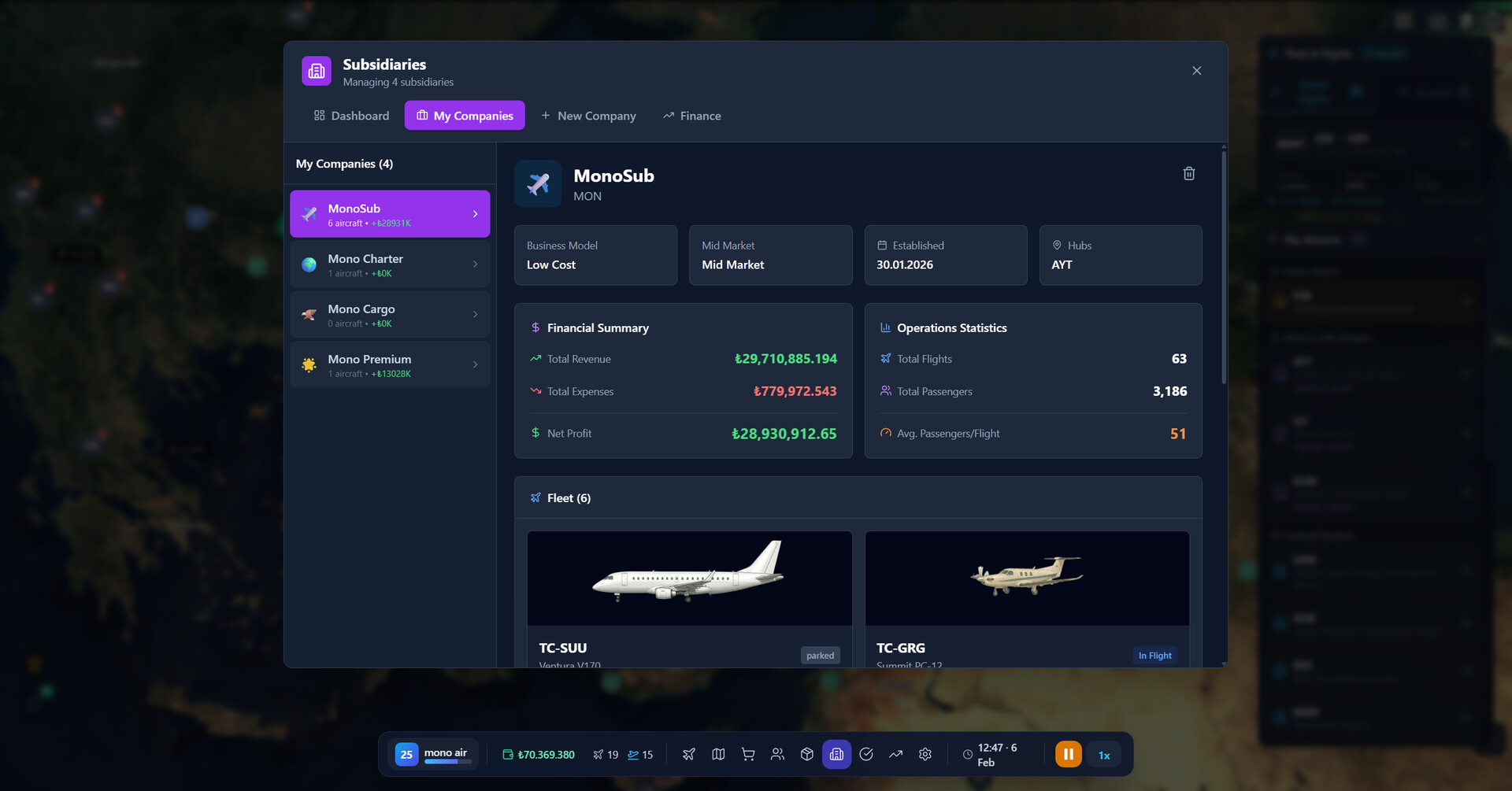Open the map view icon in the toolbar

click(717, 754)
